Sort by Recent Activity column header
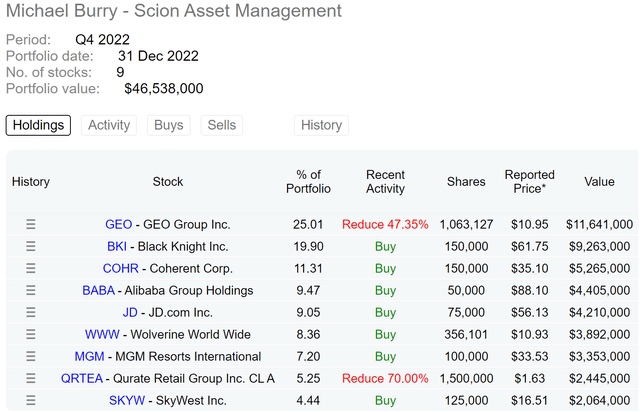Screen dimensions: 640x412 [x=385, y=182]
